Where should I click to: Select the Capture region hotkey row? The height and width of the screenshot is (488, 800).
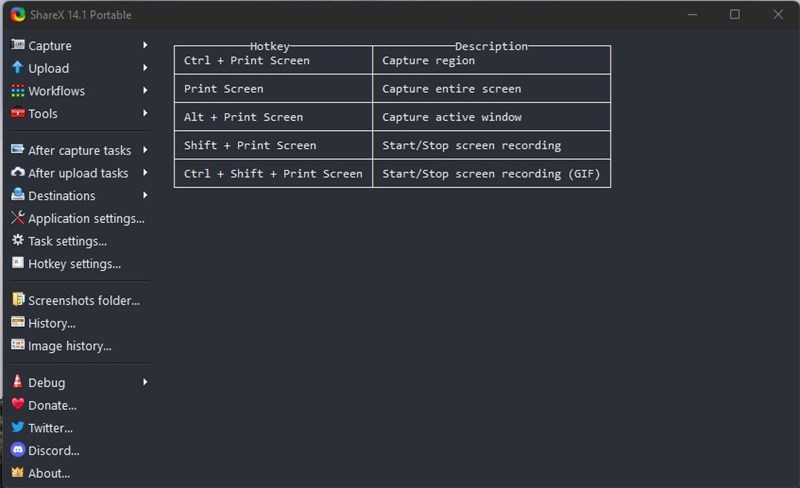click(392, 60)
